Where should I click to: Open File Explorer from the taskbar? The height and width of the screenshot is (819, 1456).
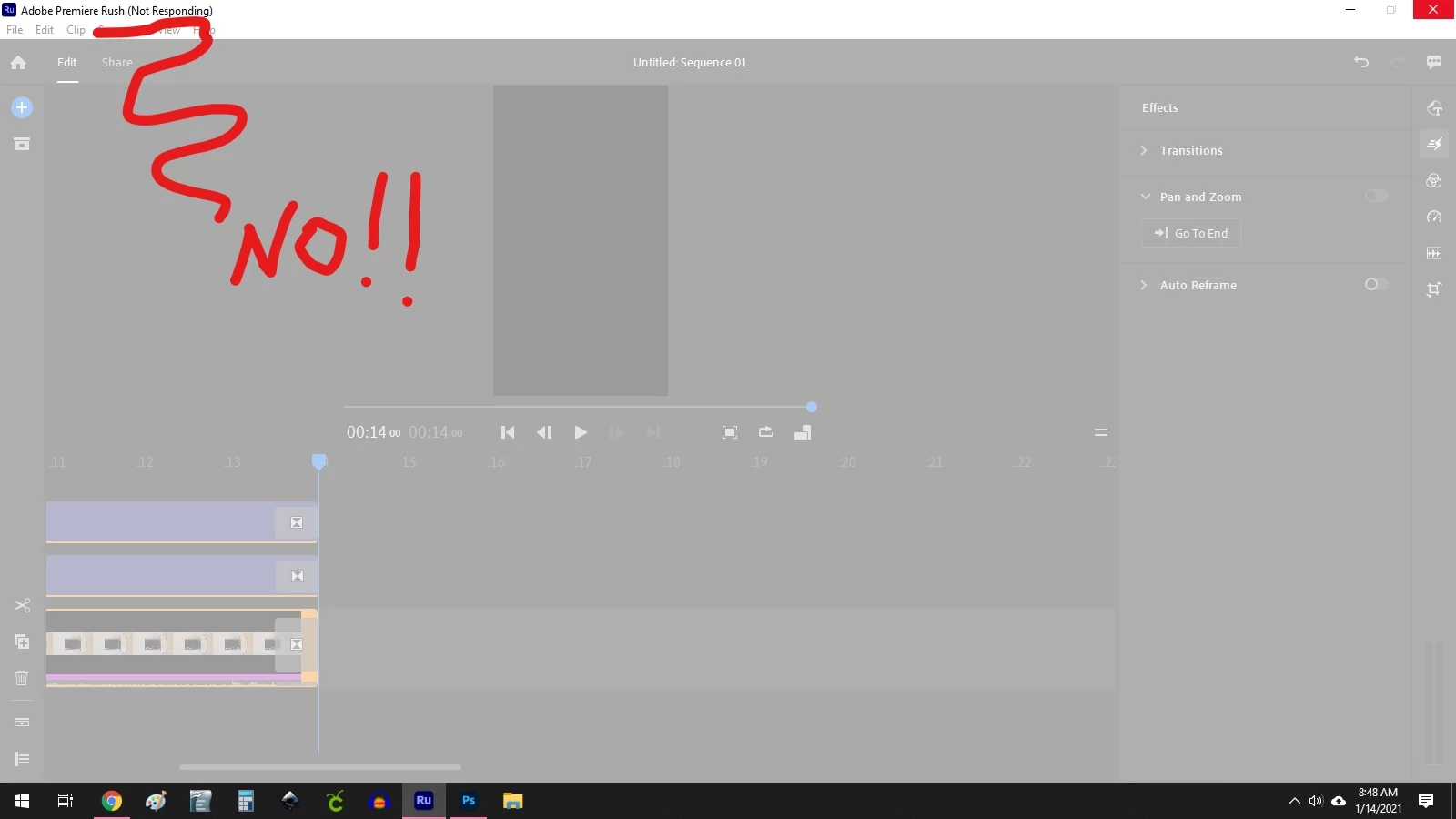click(513, 801)
